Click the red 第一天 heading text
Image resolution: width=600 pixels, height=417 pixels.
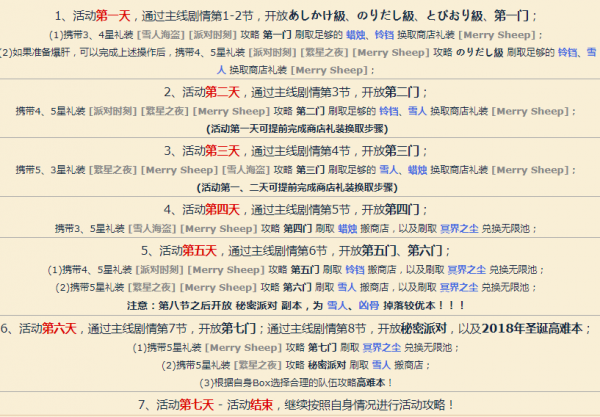click(x=113, y=16)
